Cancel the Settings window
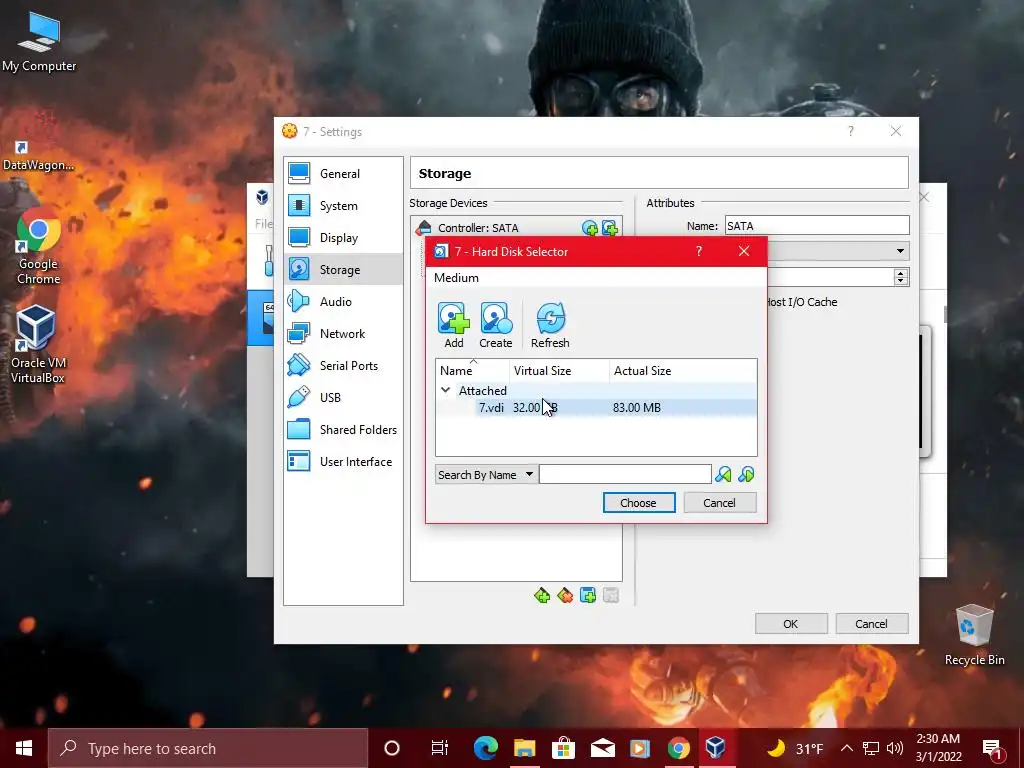1024x768 pixels. click(x=871, y=624)
